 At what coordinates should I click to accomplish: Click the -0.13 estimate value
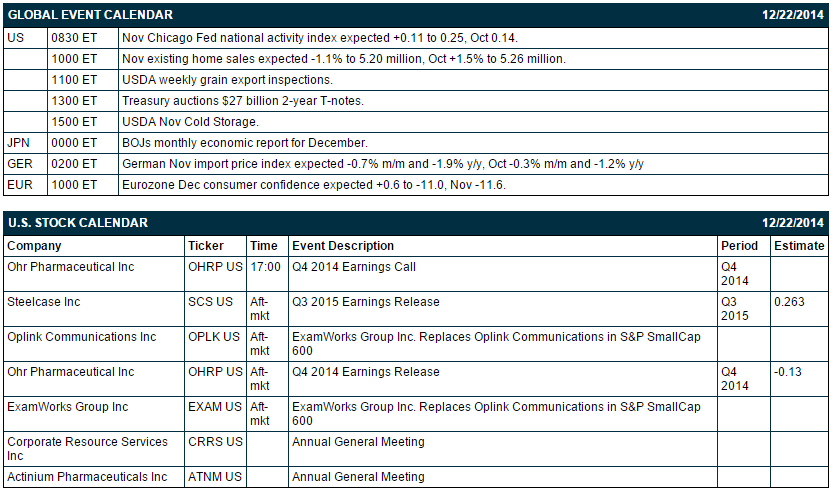pyautogui.click(x=788, y=372)
